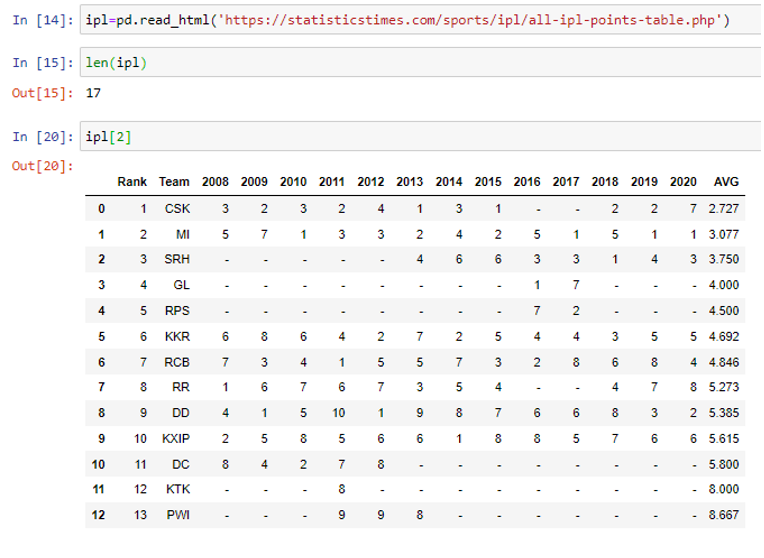This screenshot has width=764, height=558.
Task: Click the RR team cell
Action: coord(181,387)
